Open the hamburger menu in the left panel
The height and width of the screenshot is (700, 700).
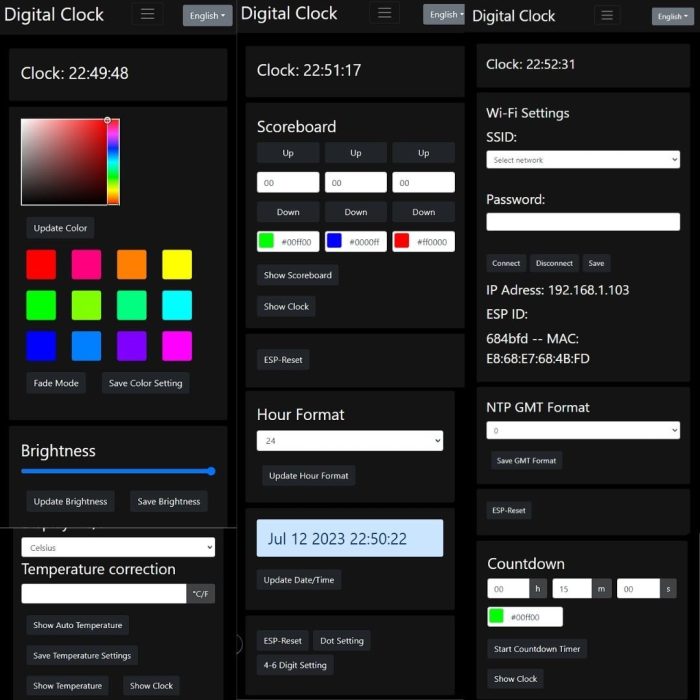point(147,14)
